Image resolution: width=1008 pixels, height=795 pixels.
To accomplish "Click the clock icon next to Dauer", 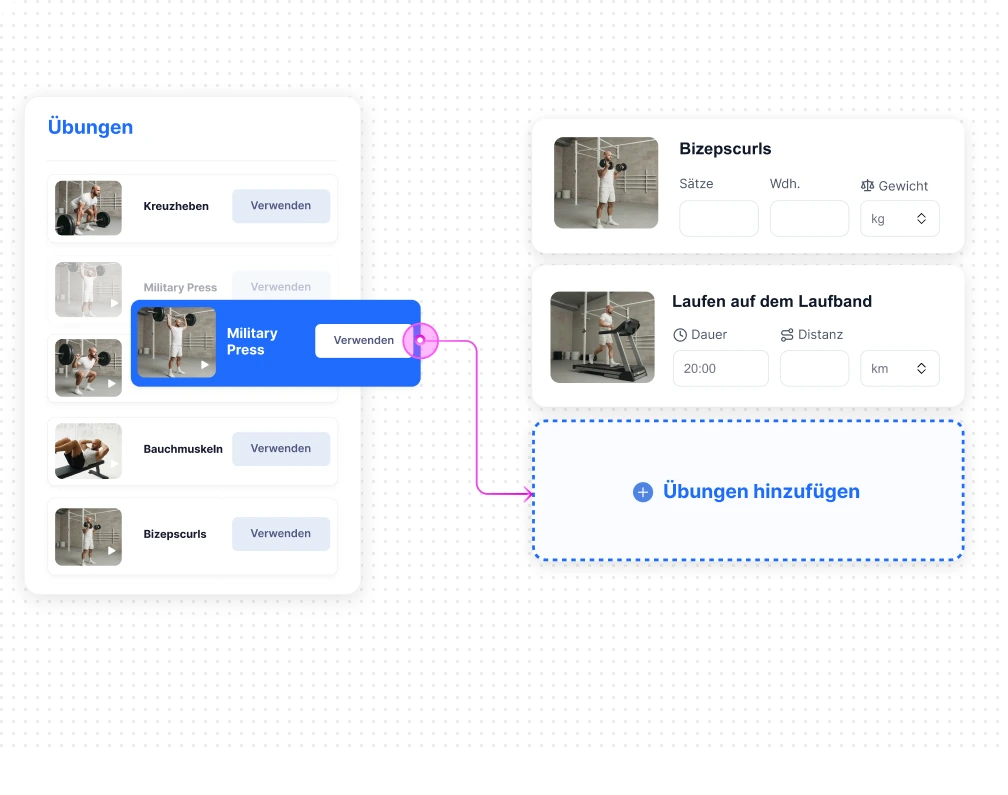I will (680, 335).
